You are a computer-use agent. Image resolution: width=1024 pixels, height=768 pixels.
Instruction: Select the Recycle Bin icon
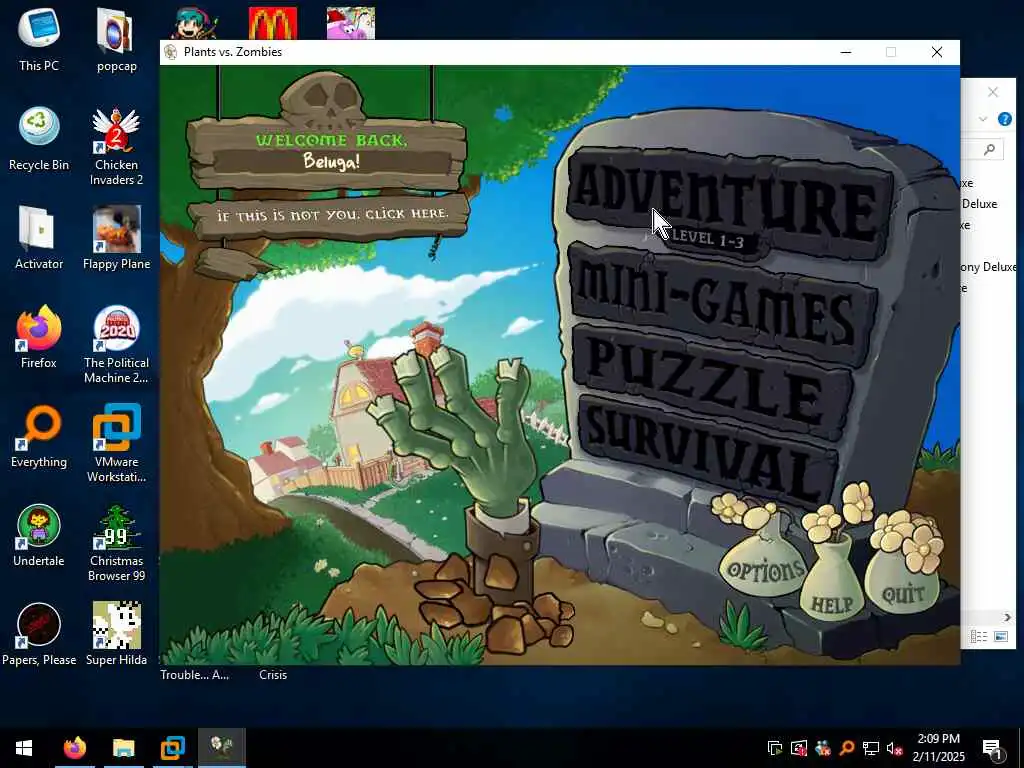[39, 138]
